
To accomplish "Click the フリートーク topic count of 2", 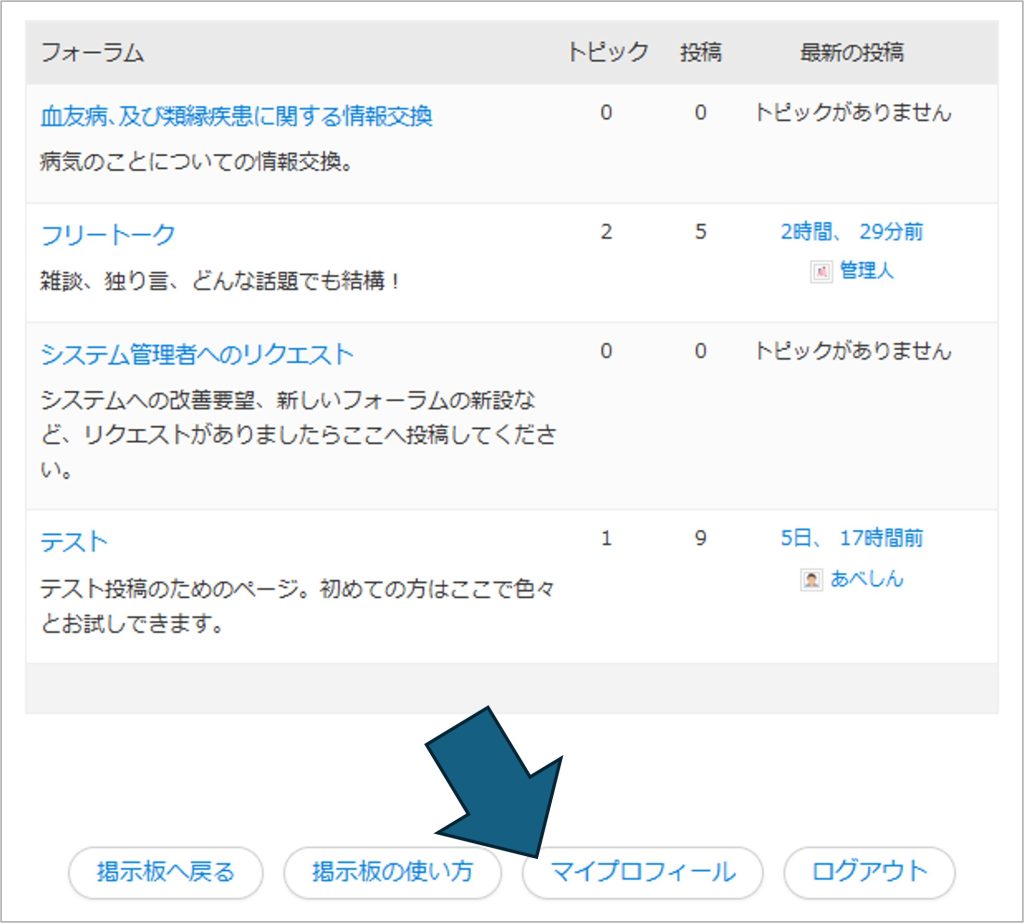I will (606, 232).
